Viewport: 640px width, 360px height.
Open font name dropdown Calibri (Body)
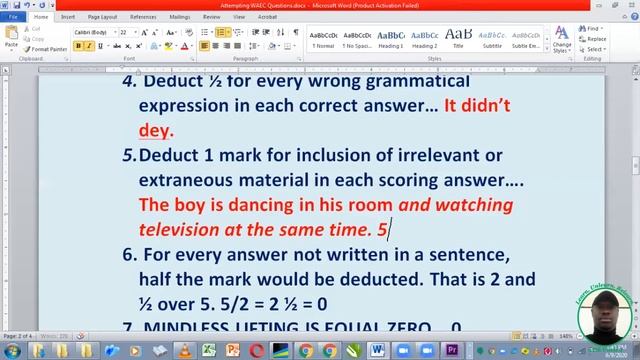tap(115, 32)
